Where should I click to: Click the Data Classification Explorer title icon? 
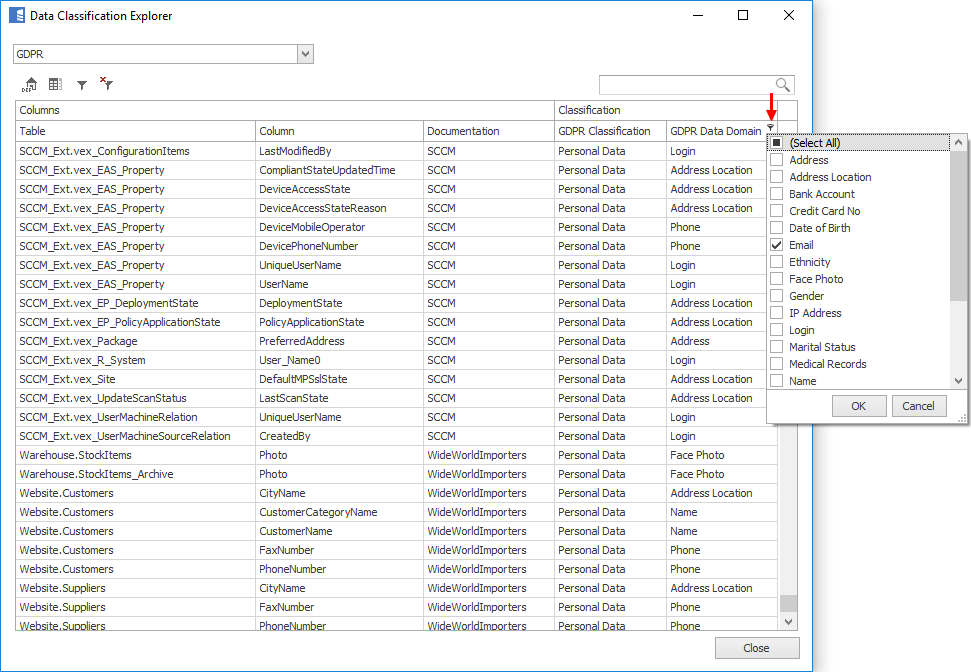click(16, 16)
